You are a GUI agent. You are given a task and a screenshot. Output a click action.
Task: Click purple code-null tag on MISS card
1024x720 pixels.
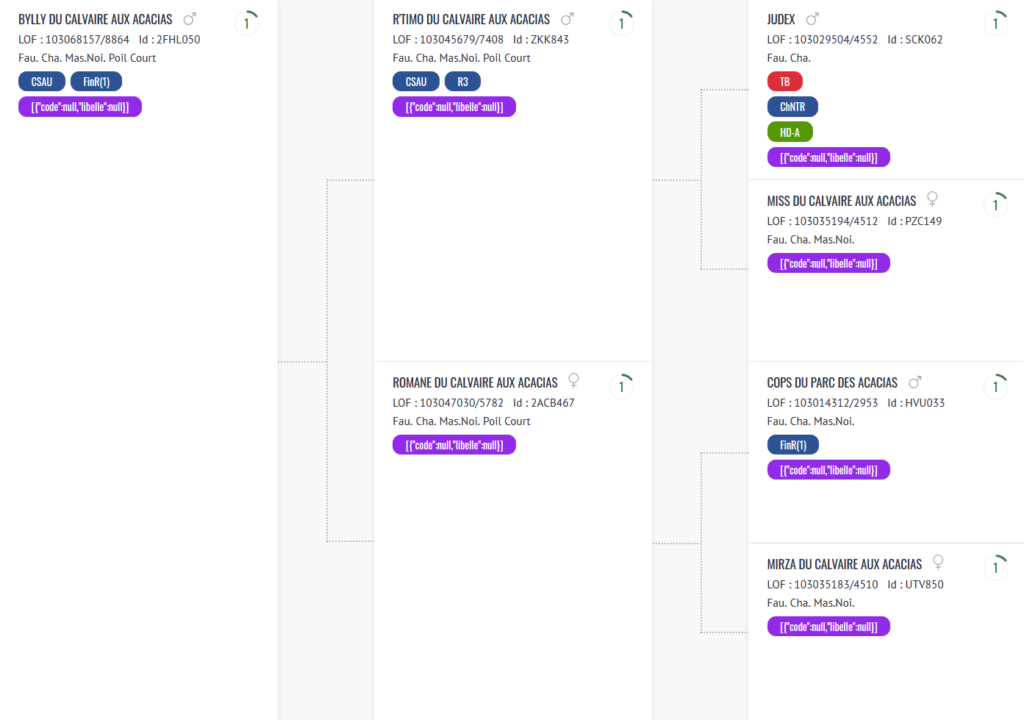pyautogui.click(x=828, y=263)
